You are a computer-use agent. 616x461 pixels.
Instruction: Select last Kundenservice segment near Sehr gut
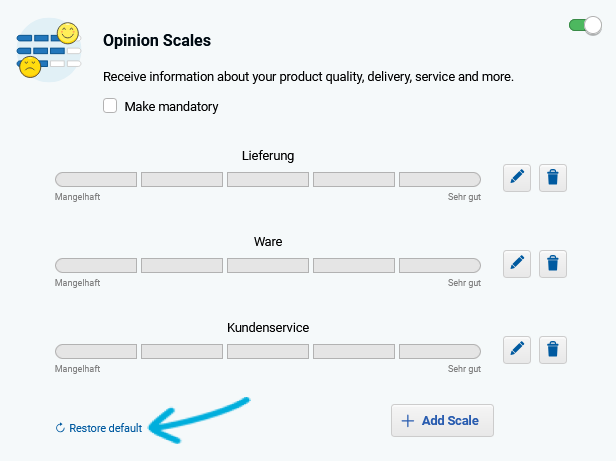tap(440, 351)
